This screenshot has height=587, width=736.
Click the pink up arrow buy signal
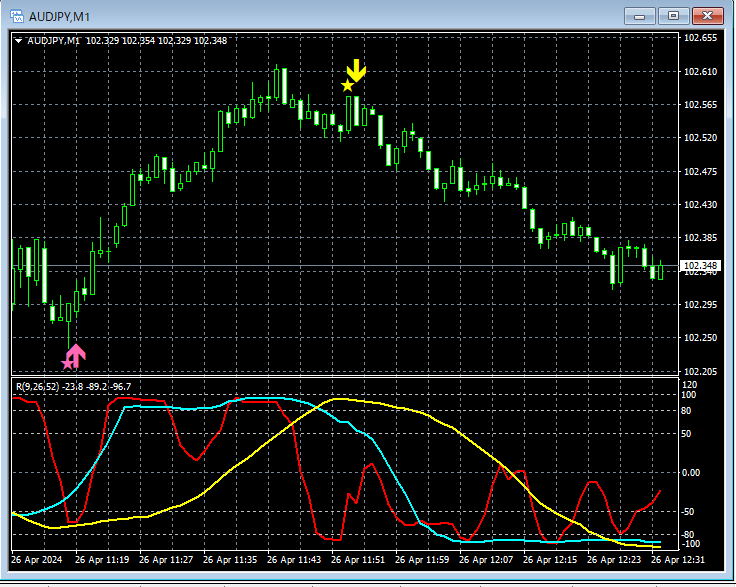pos(77,355)
